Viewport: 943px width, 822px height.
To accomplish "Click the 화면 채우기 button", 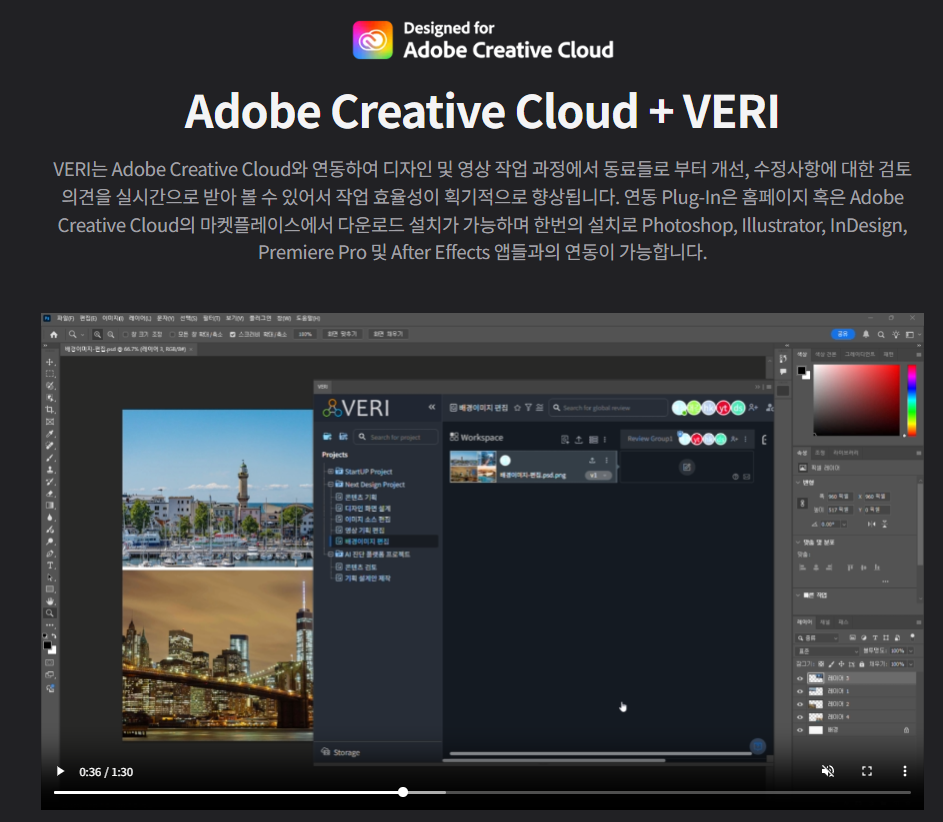I will tap(388, 334).
